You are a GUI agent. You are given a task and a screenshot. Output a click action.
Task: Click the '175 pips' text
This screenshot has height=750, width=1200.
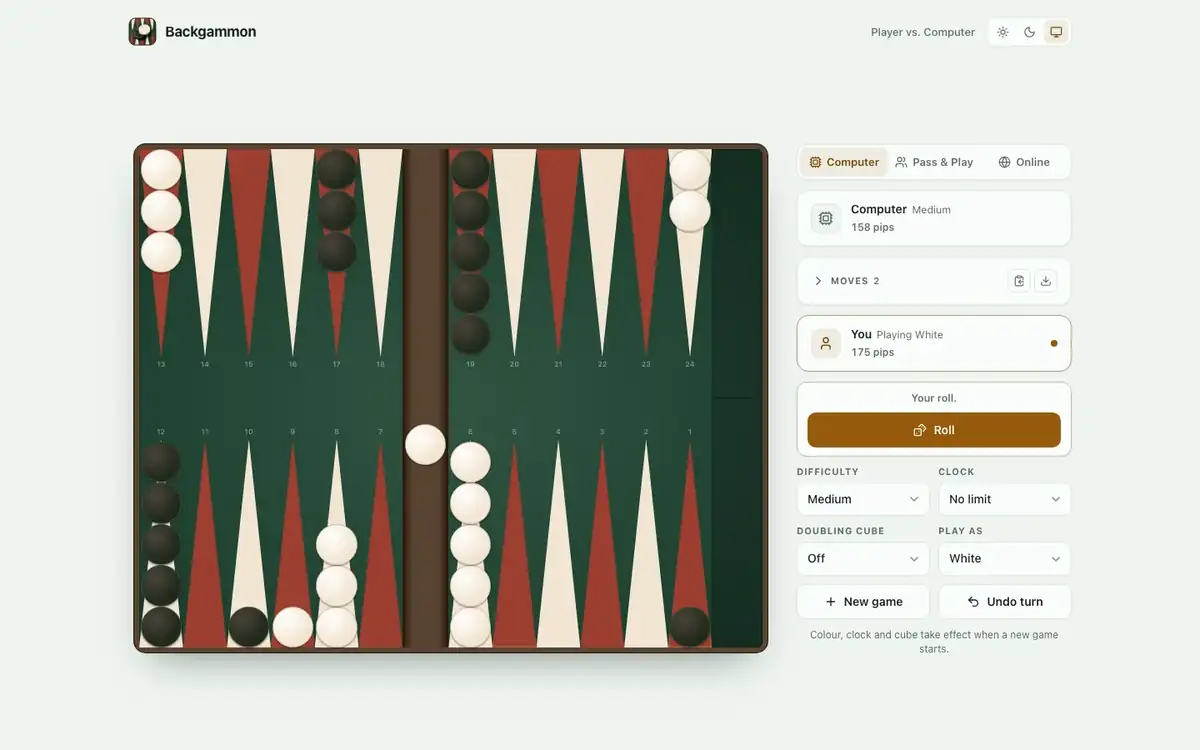(x=873, y=352)
